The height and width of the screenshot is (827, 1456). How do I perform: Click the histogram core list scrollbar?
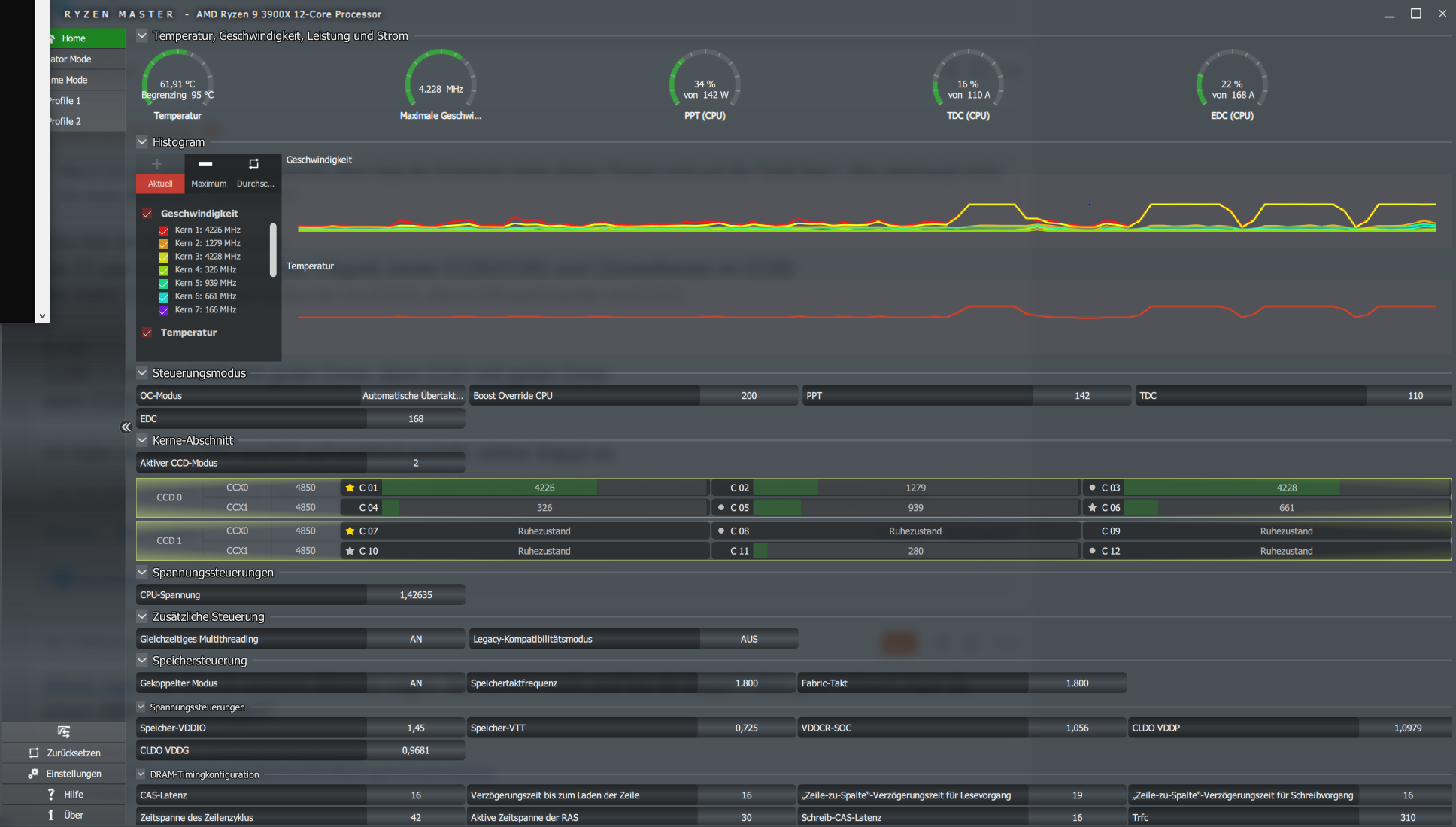(273, 250)
